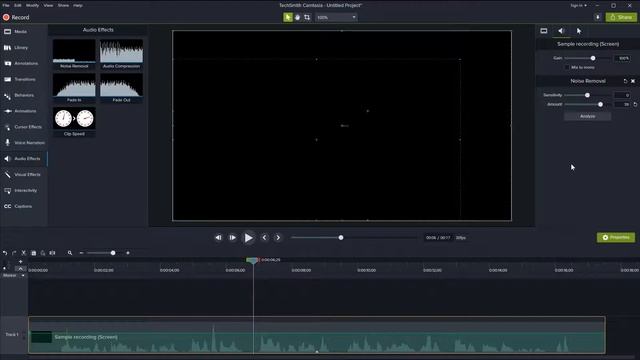Click the Properties button
This screenshot has width=640, height=360.
[616, 237]
